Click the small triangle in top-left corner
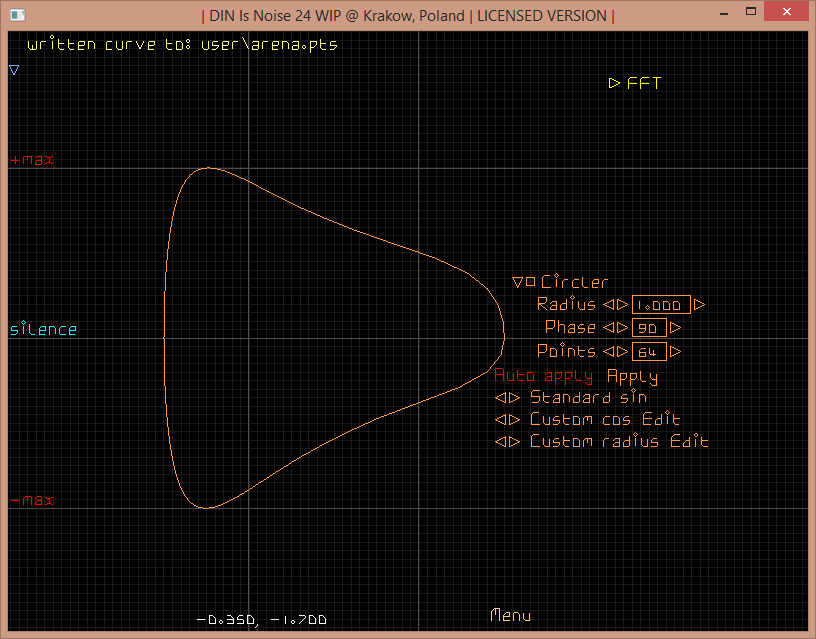The image size is (816, 639). (14, 70)
